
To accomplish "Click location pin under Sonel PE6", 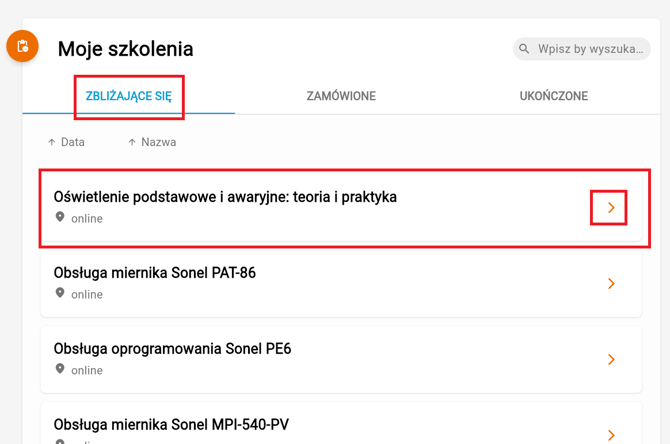I will (x=60, y=369).
